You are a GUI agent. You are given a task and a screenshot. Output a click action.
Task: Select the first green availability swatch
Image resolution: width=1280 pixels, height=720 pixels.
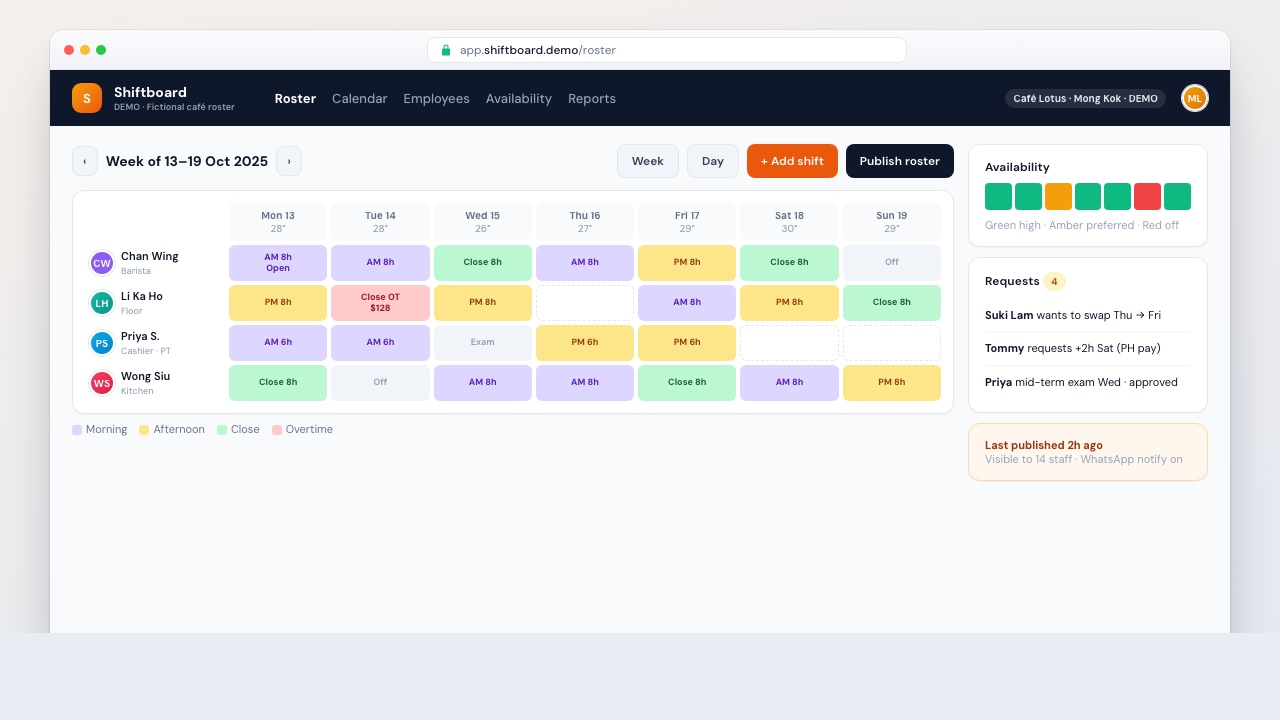click(998, 196)
